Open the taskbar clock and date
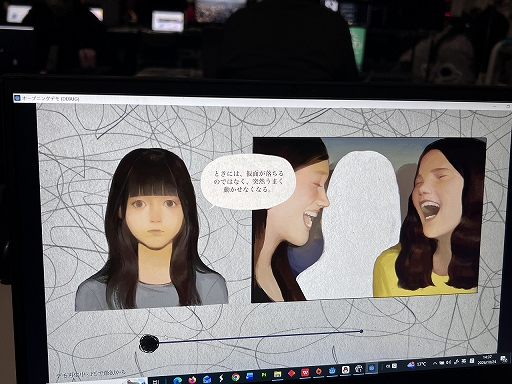This screenshot has width=512, height=384. click(x=487, y=359)
